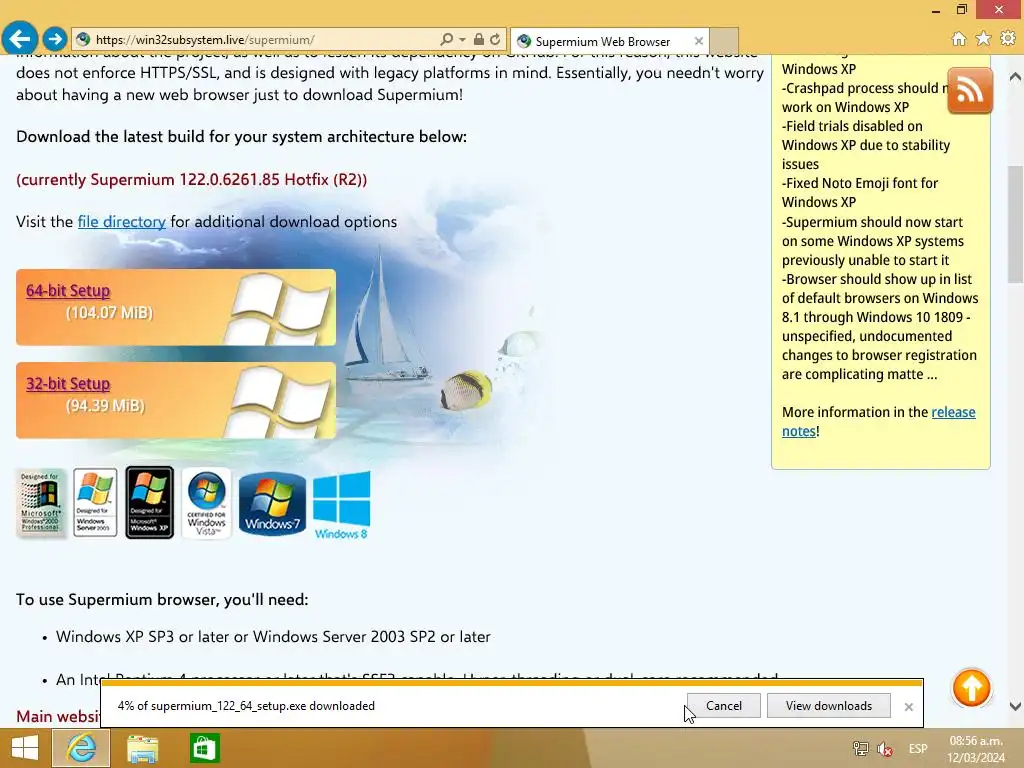Click the network tray icon
Image resolution: width=1024 pixels, height=768 pixels.
tap(861, 749)
